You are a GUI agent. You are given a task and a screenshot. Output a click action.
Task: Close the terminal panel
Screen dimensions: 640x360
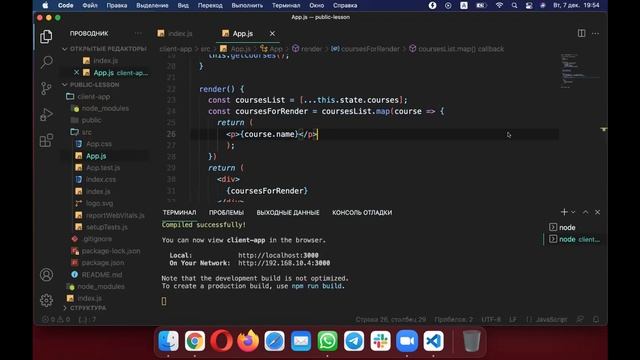pyautogui.click(x=597, y=212)
